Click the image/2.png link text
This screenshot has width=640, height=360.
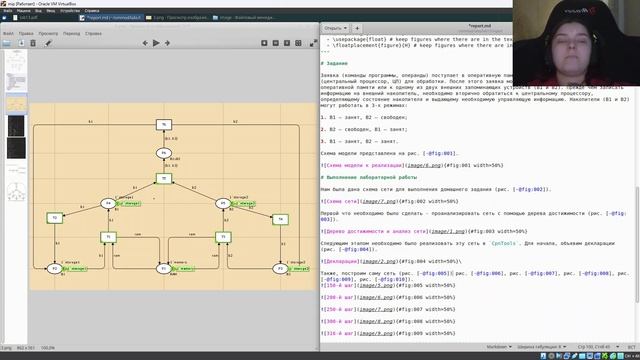pos(379,261)
